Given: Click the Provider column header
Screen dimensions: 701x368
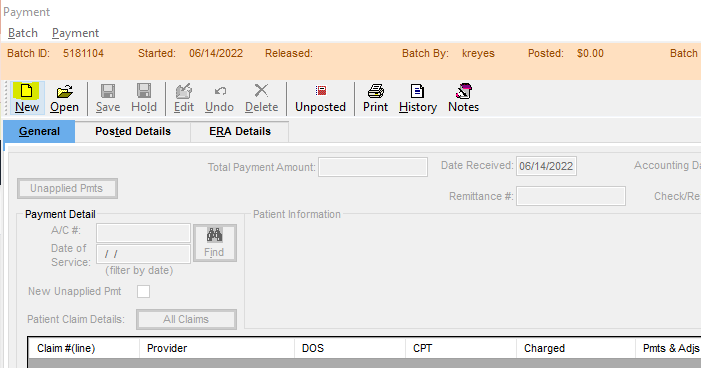Looking at the screenshot, I should 217,348.
